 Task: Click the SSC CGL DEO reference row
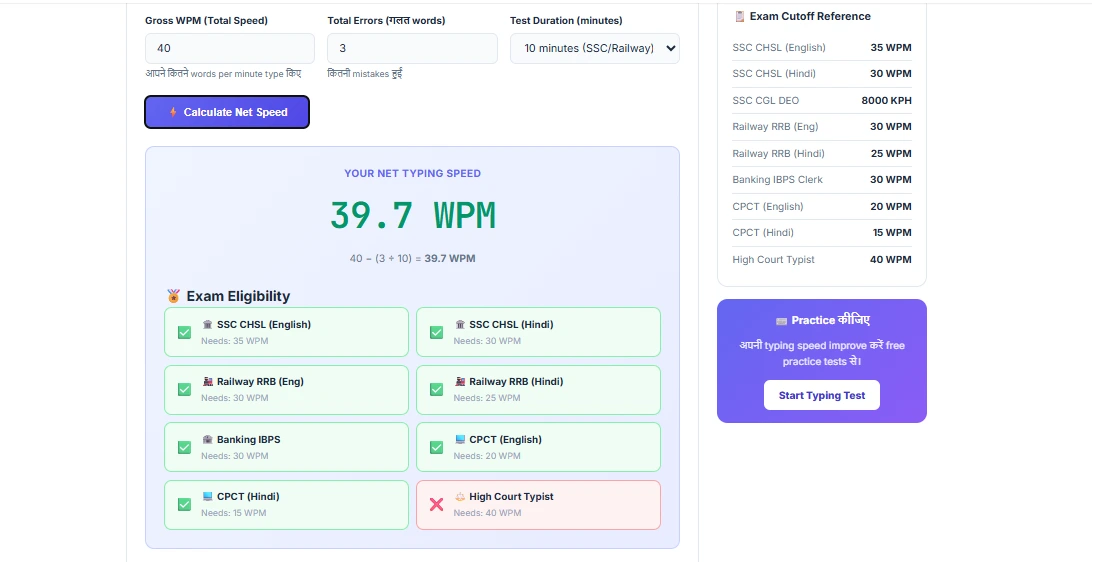click(x=822, y=100)
